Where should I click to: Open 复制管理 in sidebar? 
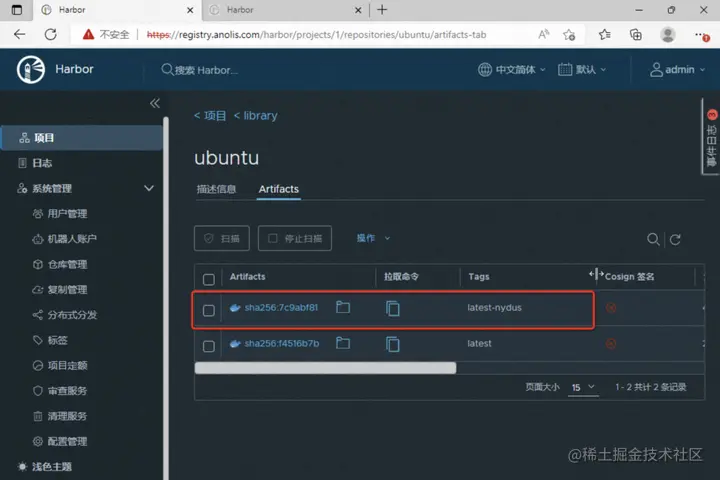60,290
